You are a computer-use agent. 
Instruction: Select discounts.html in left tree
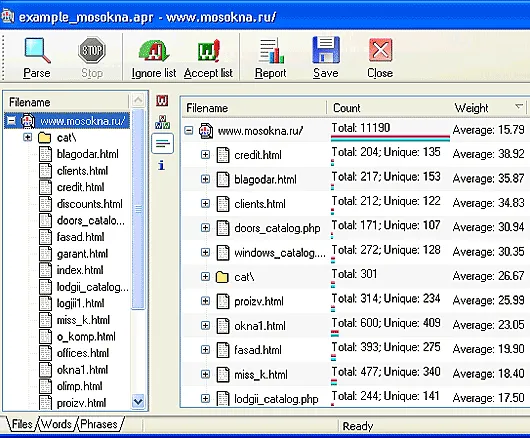(90, 204)
